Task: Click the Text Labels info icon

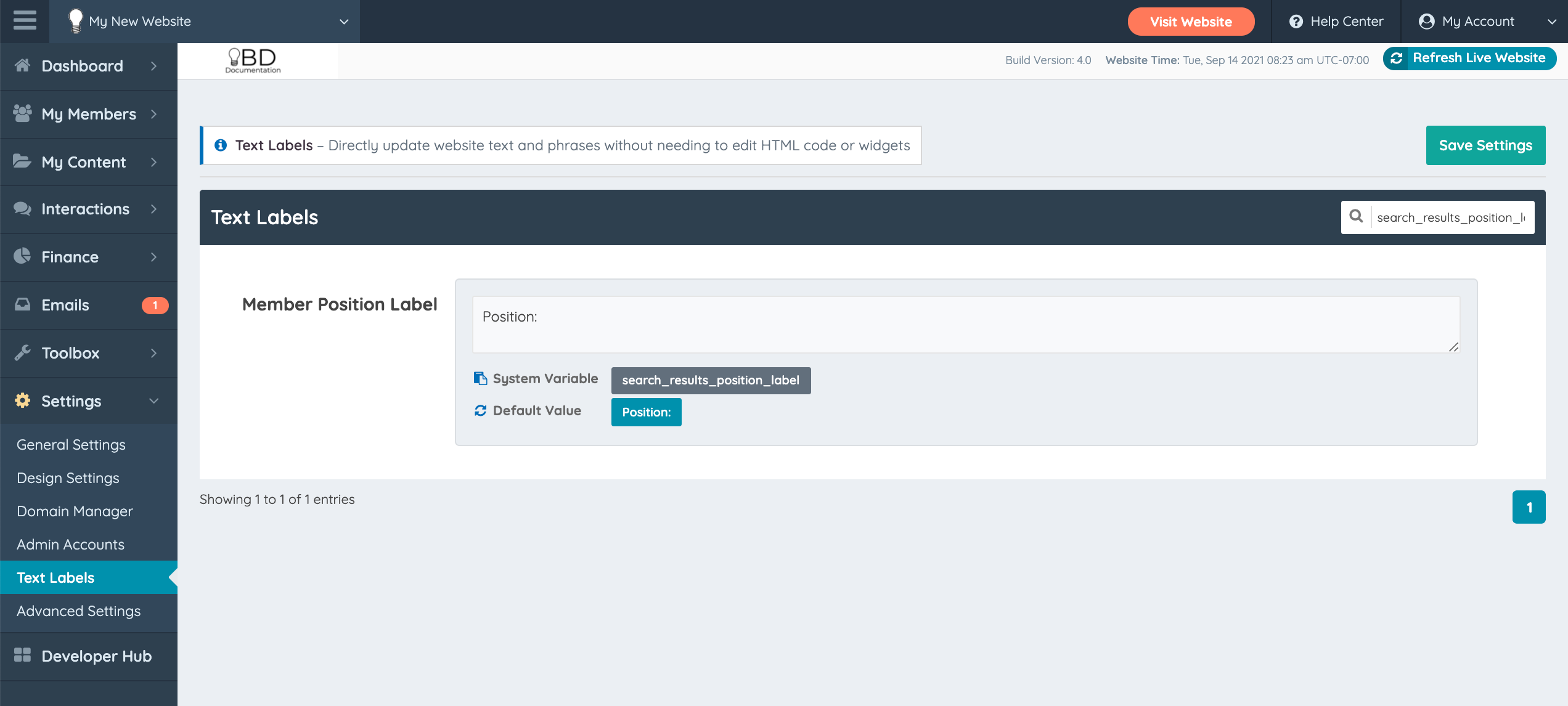Action: pyautogui.click(x=221, y=145)
